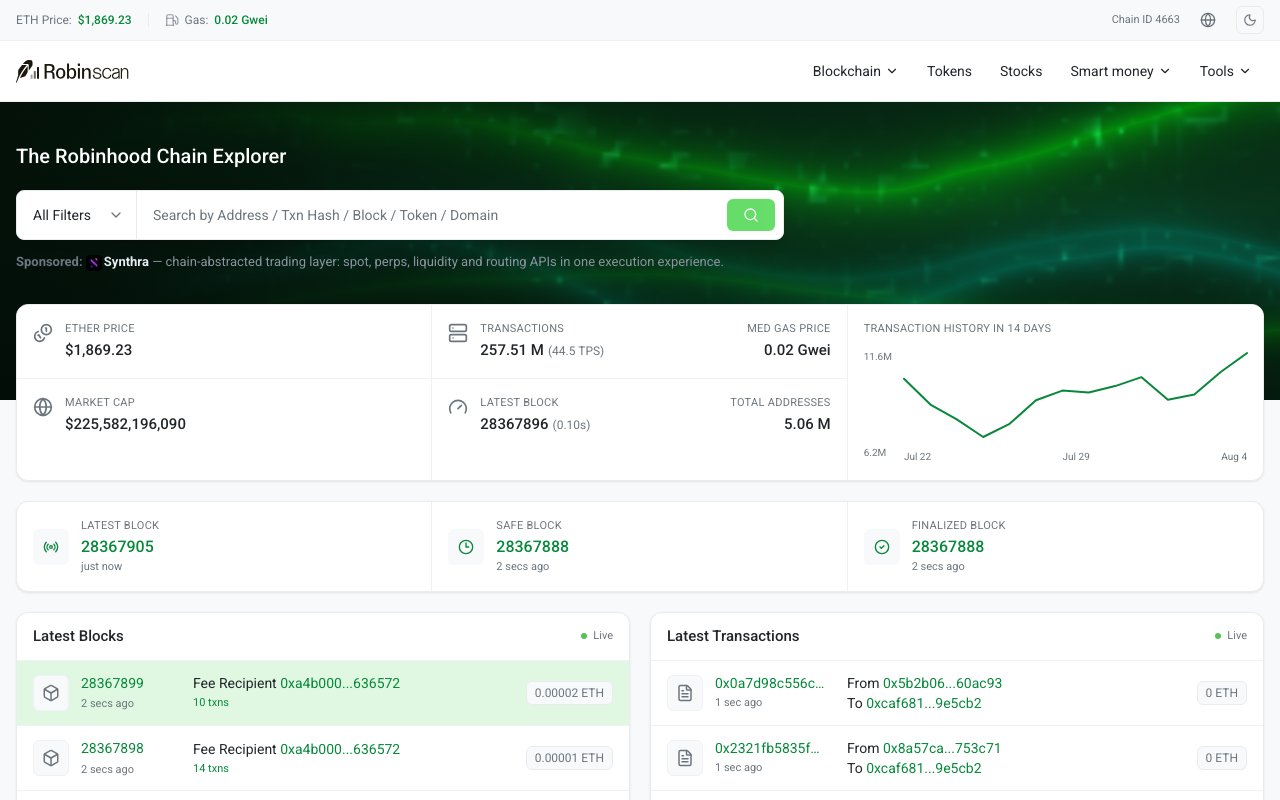Click the gas pump icon
Image resolution: width=1280 pixels, height=800 pixels.
click(x=172, y=20)
